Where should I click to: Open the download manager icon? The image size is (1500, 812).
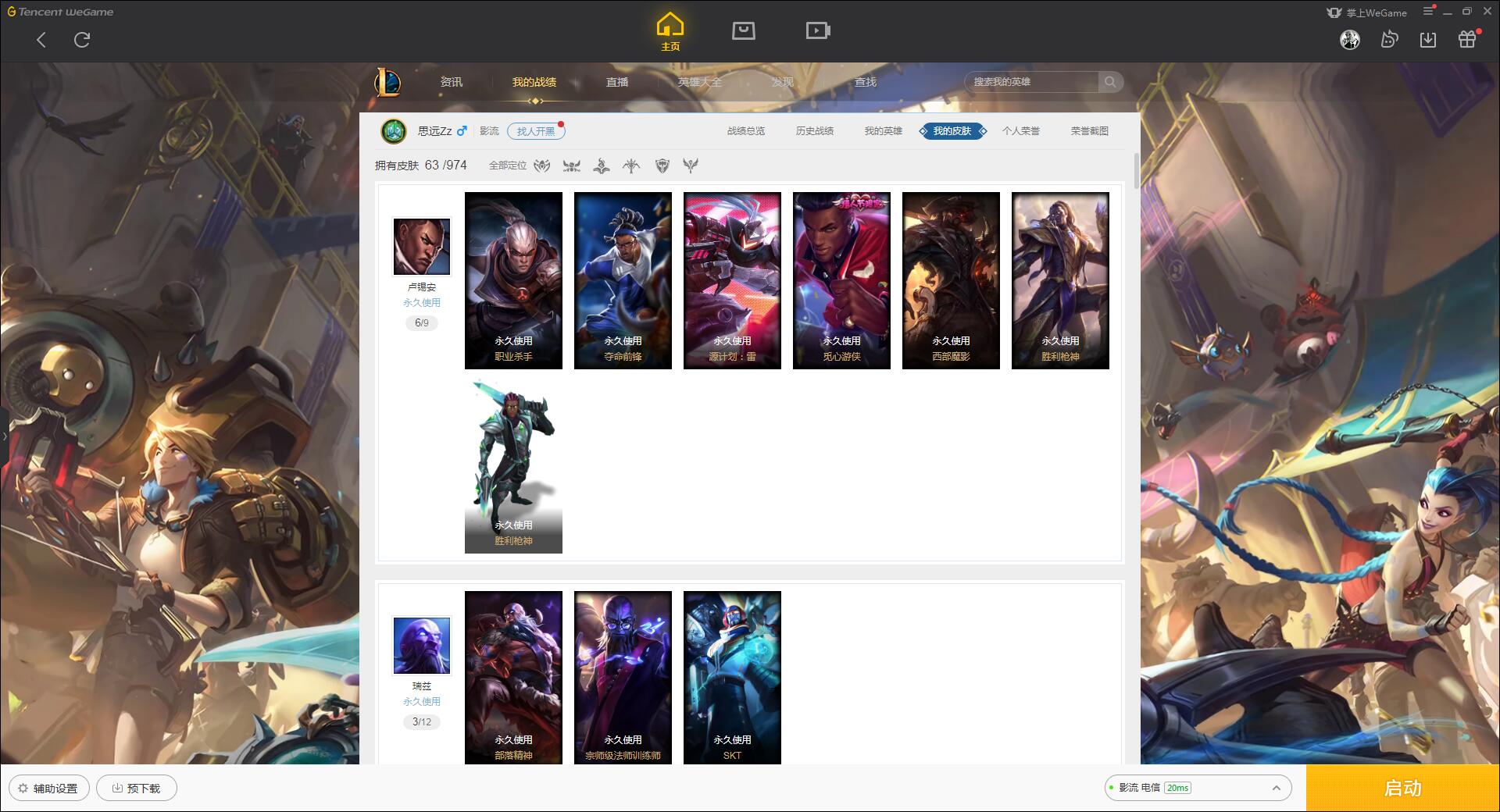(1428, 39)
